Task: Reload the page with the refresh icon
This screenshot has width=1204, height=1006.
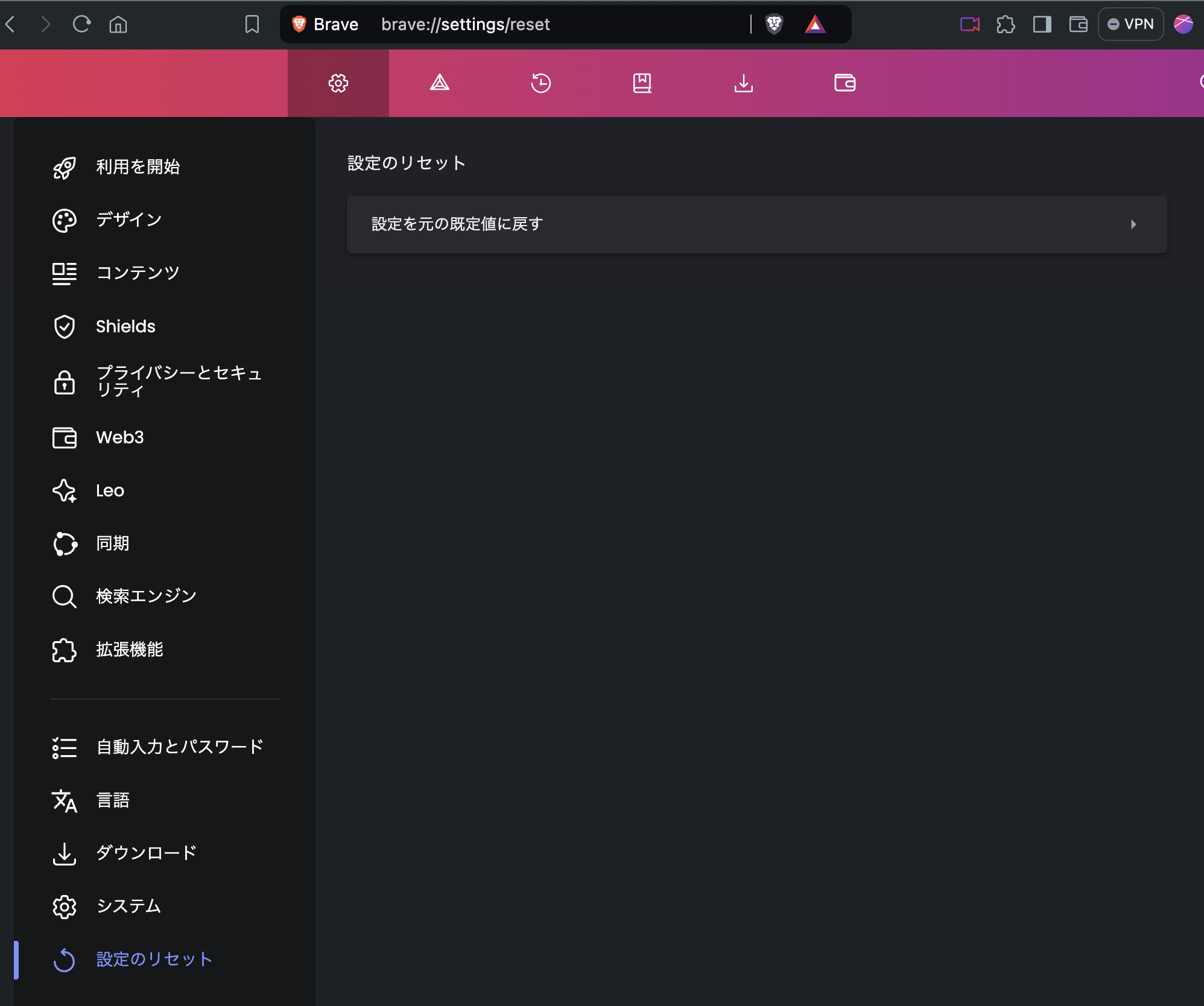Action: [81, 24]
